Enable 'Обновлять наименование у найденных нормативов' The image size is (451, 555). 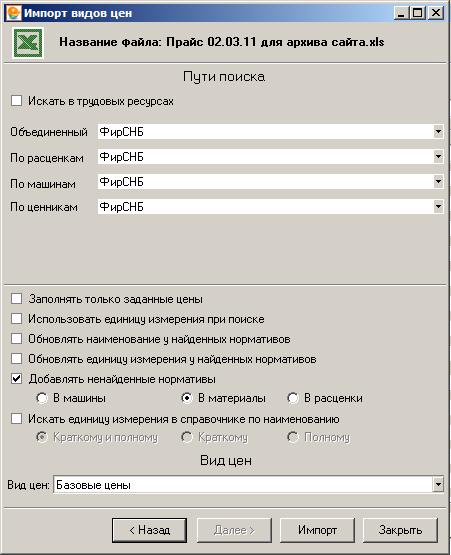tap(16, 339)
